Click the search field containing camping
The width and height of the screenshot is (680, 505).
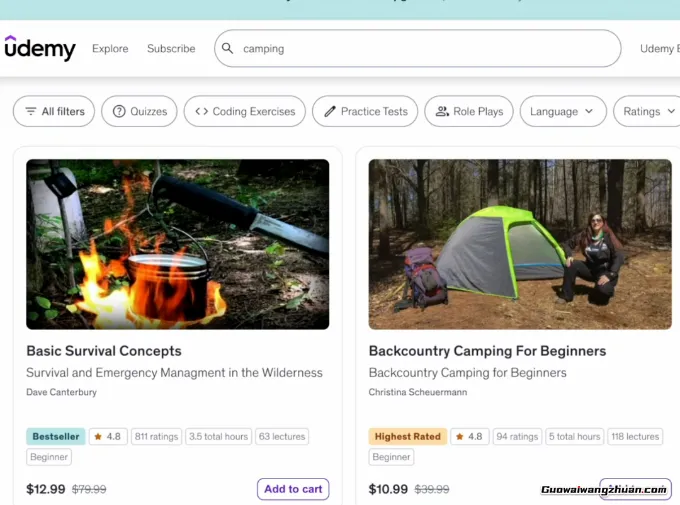pos(420,48)
